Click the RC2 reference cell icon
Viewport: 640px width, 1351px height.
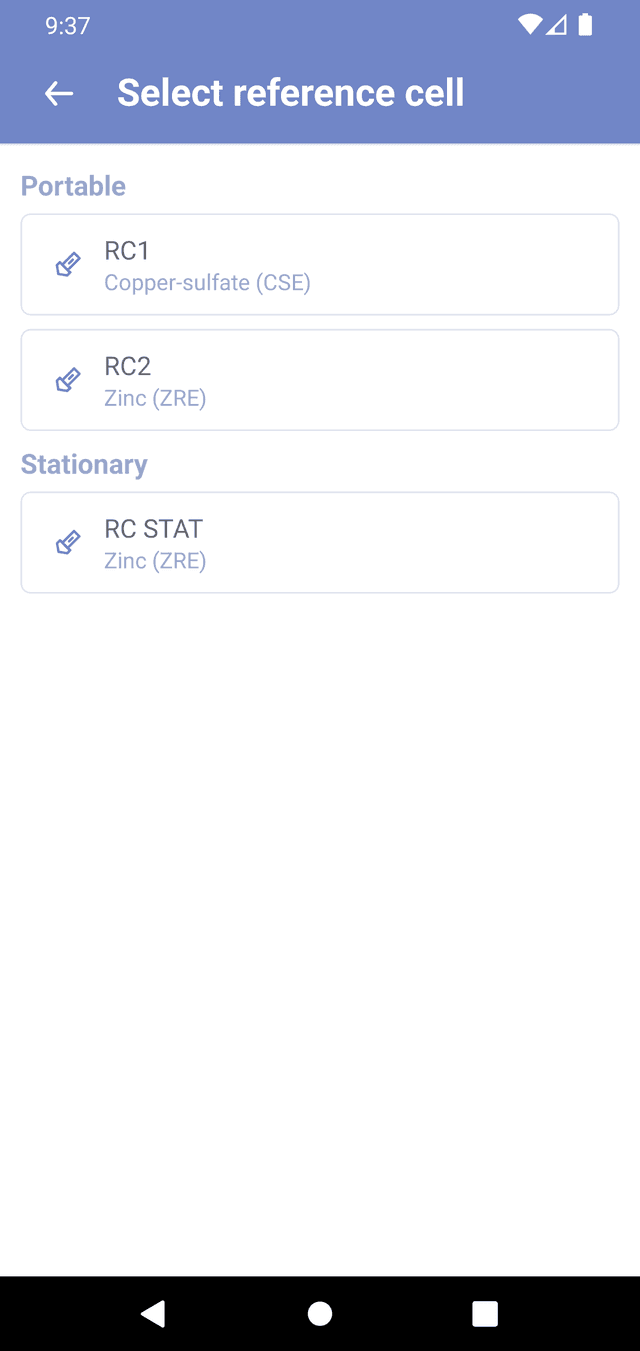[x=68, y=381]
